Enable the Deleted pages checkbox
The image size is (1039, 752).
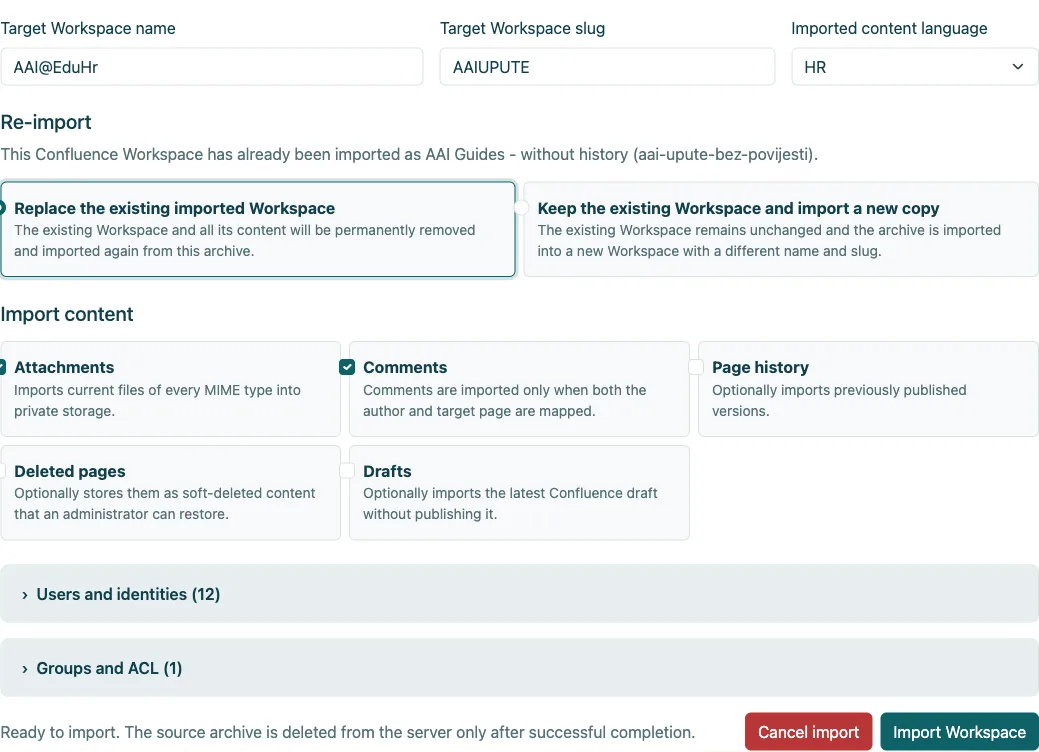point(2,471)
